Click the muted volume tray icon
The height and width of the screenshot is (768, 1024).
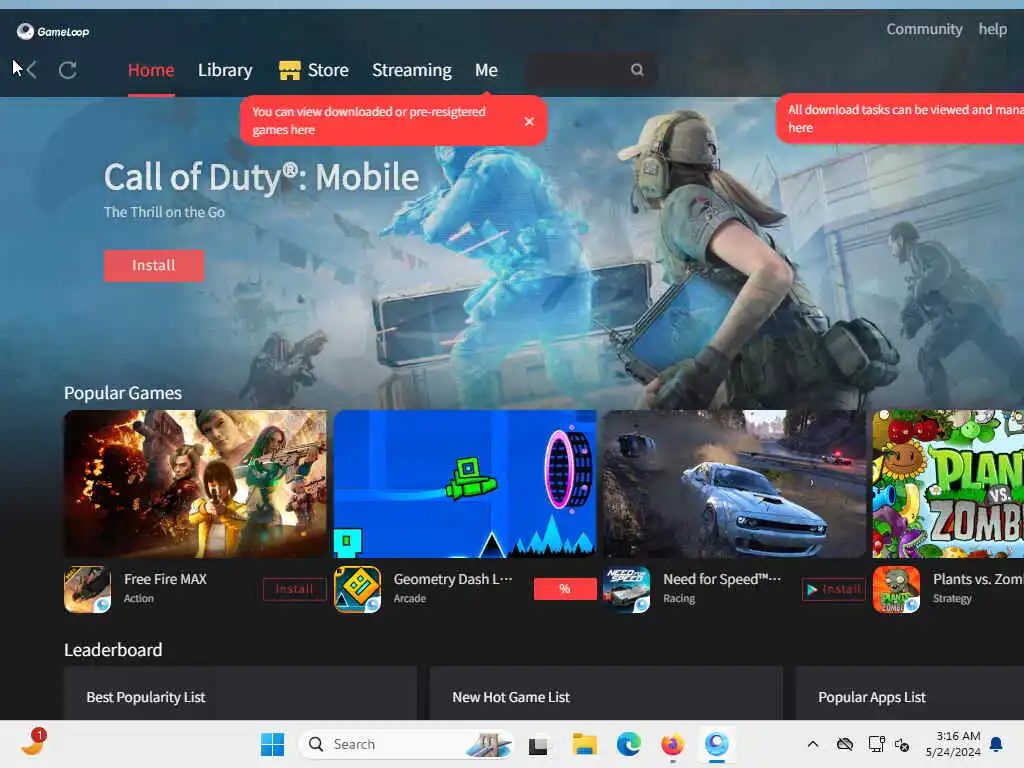[x=903, y=744]
